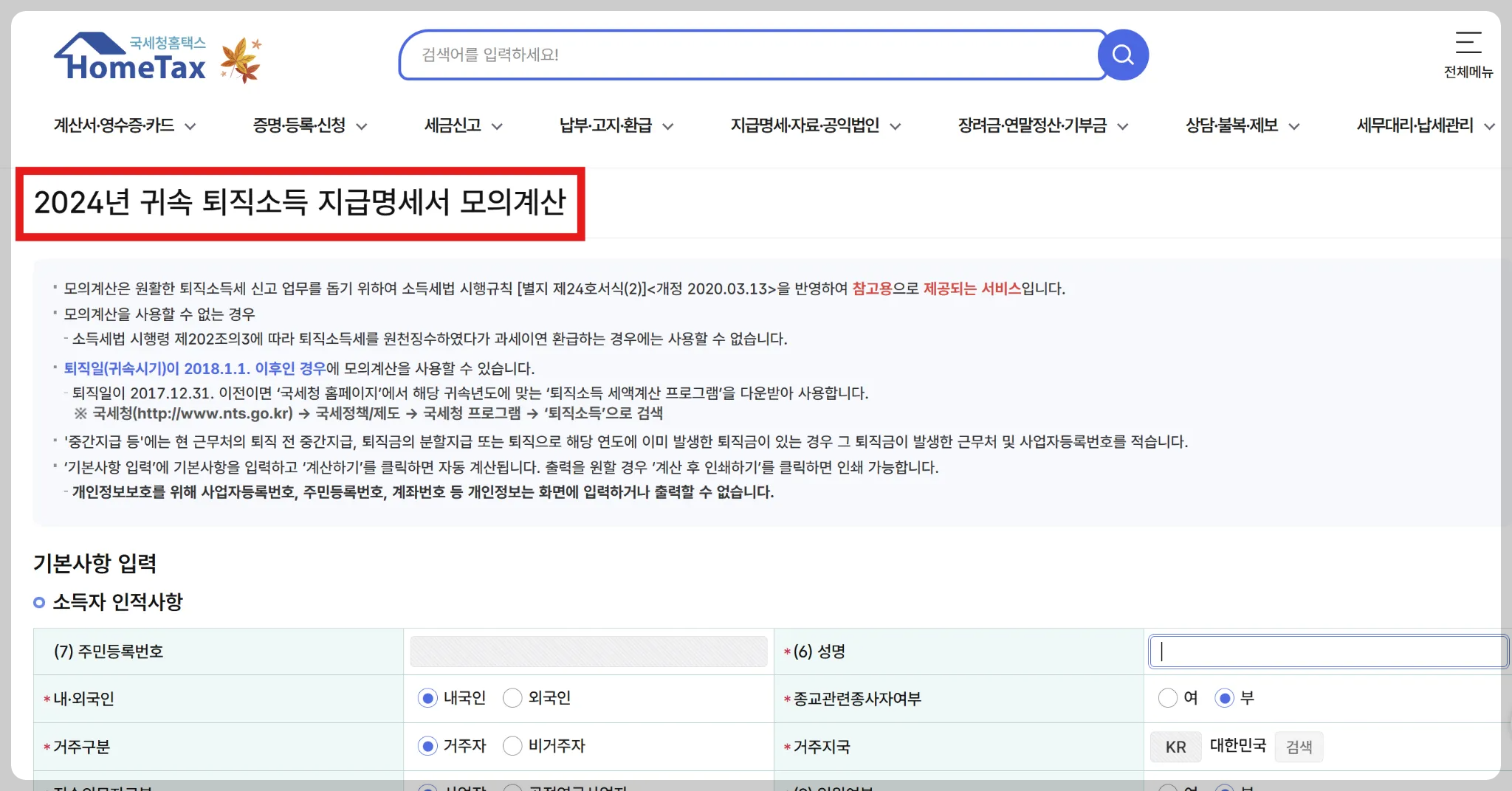Select the 증명·등록·신청 menu item
The image size is (1512, 791).
(x=301, y=125)
